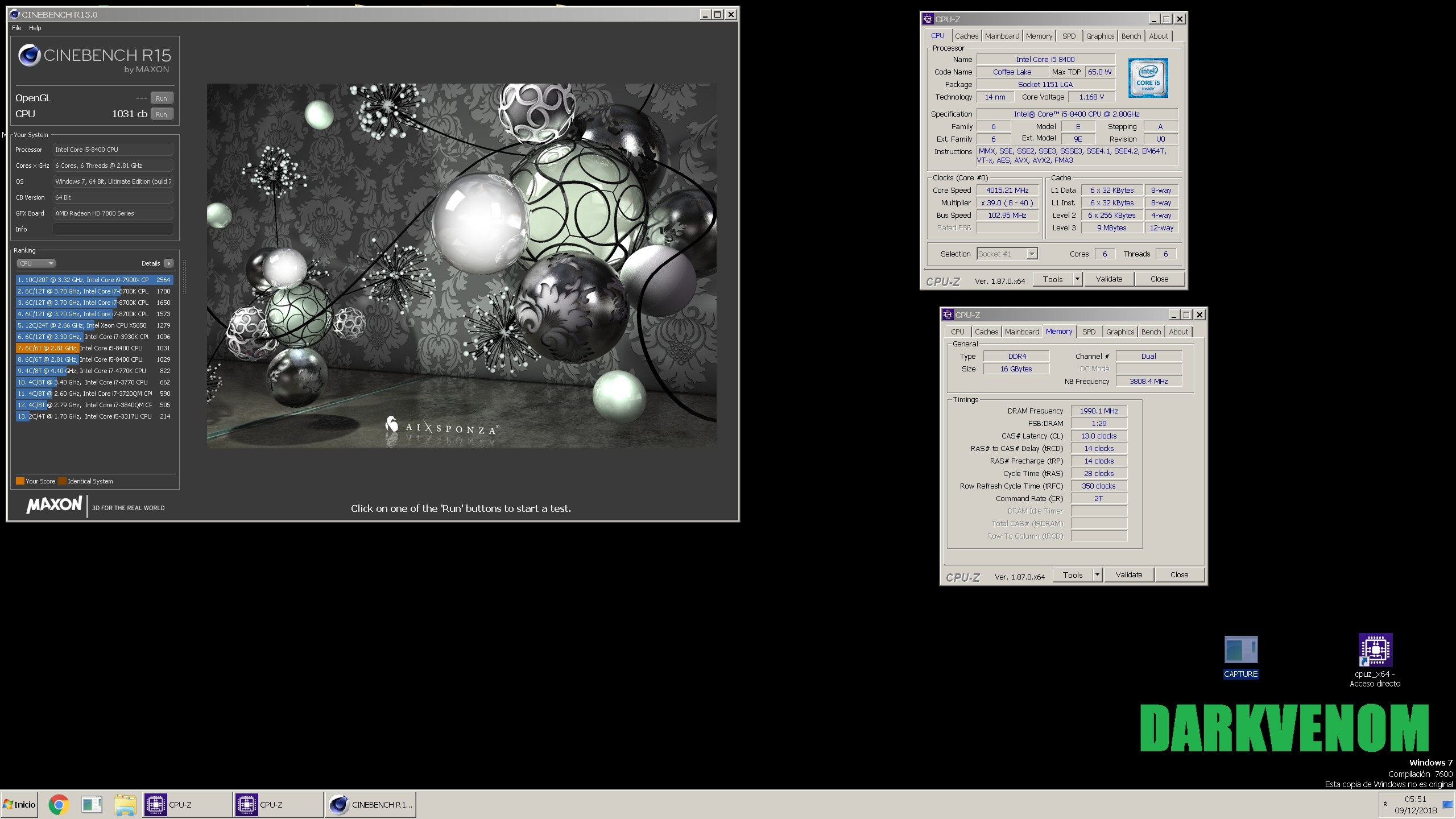The image size is (1456, 819).
Task: Expand Tools dropdown arrow in Memory CPU-Z window
Action: coord(1097,575)
